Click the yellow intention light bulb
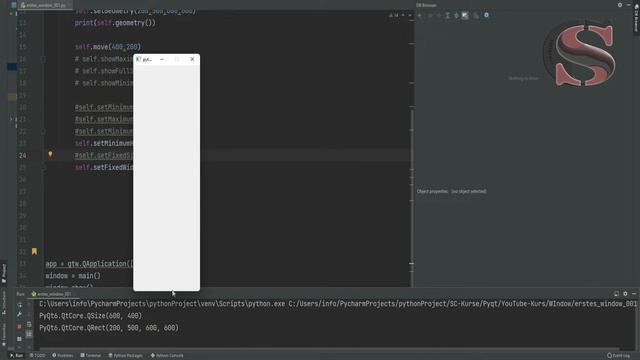The width and height of the screenshot is (640, 360). (x=50, y=154)
